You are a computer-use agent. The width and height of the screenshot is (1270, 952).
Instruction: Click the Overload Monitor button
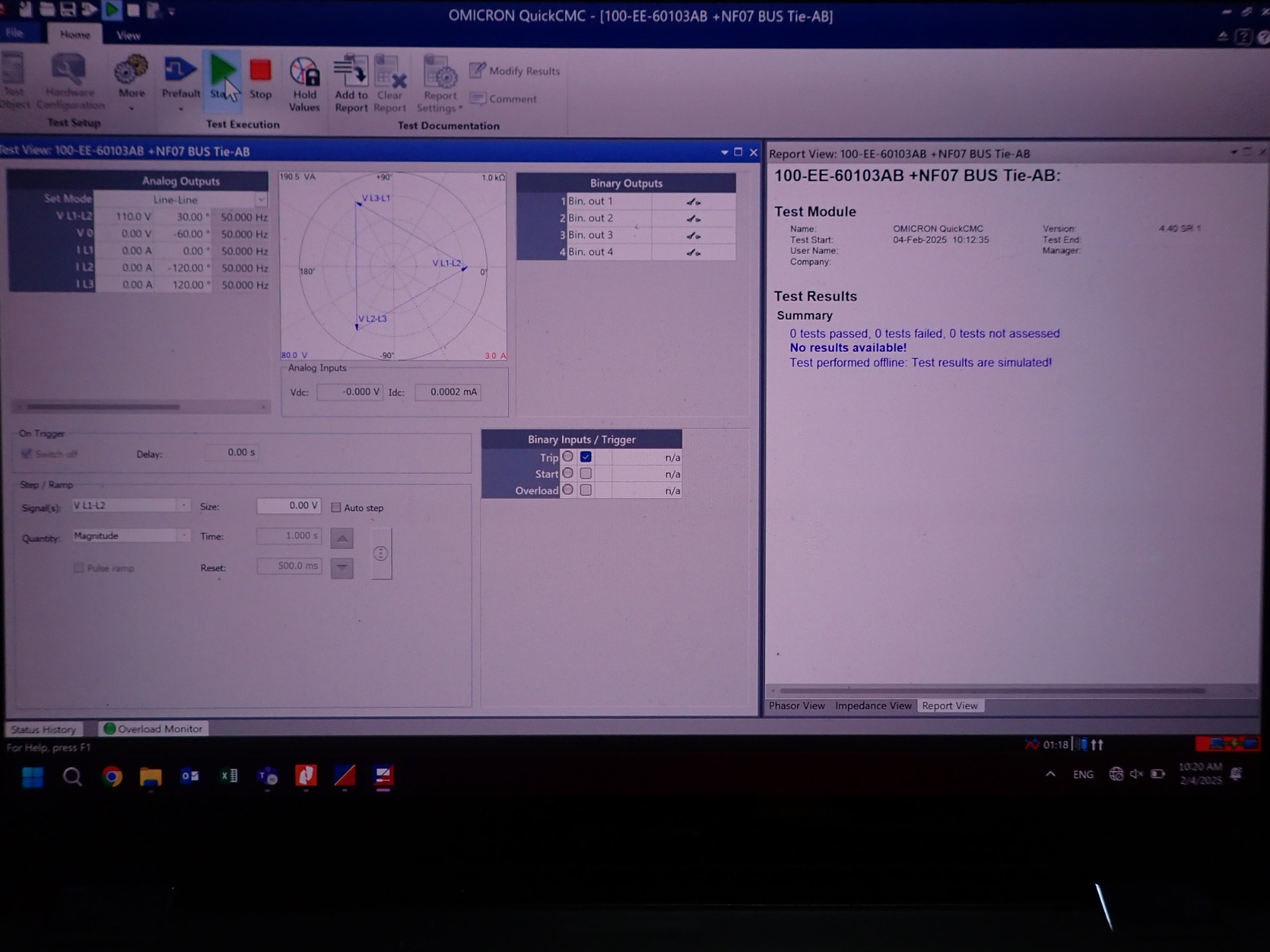153,728
